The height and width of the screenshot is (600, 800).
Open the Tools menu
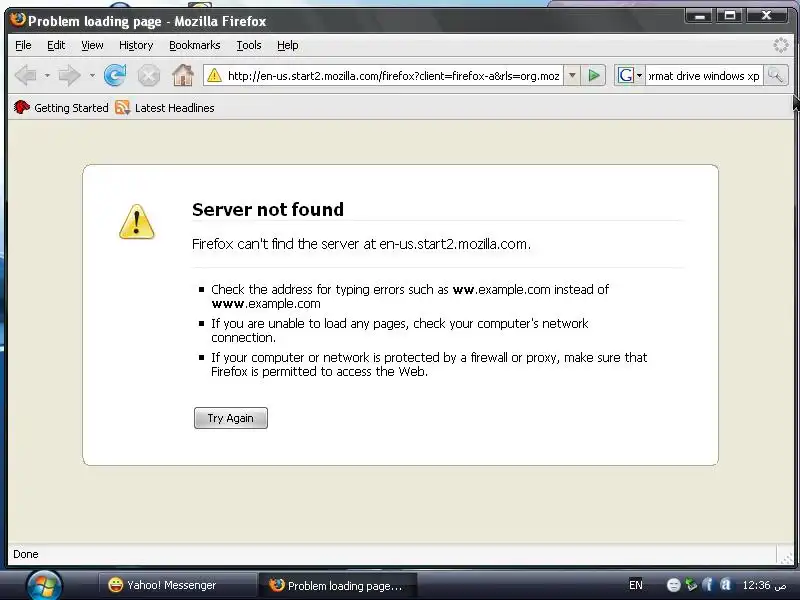[x=248, y=45]
